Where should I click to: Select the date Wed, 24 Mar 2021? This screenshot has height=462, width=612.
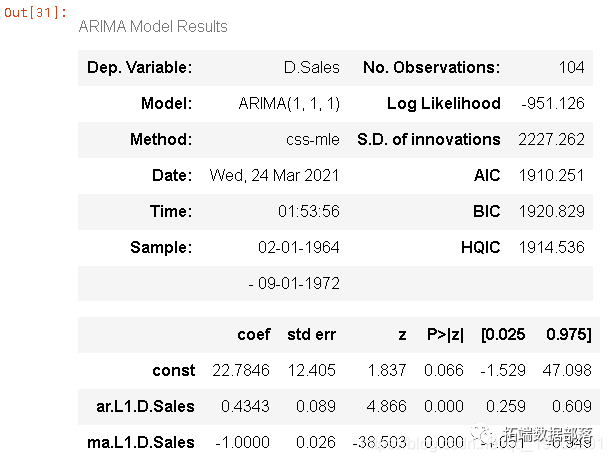click(x=274, y=176)
